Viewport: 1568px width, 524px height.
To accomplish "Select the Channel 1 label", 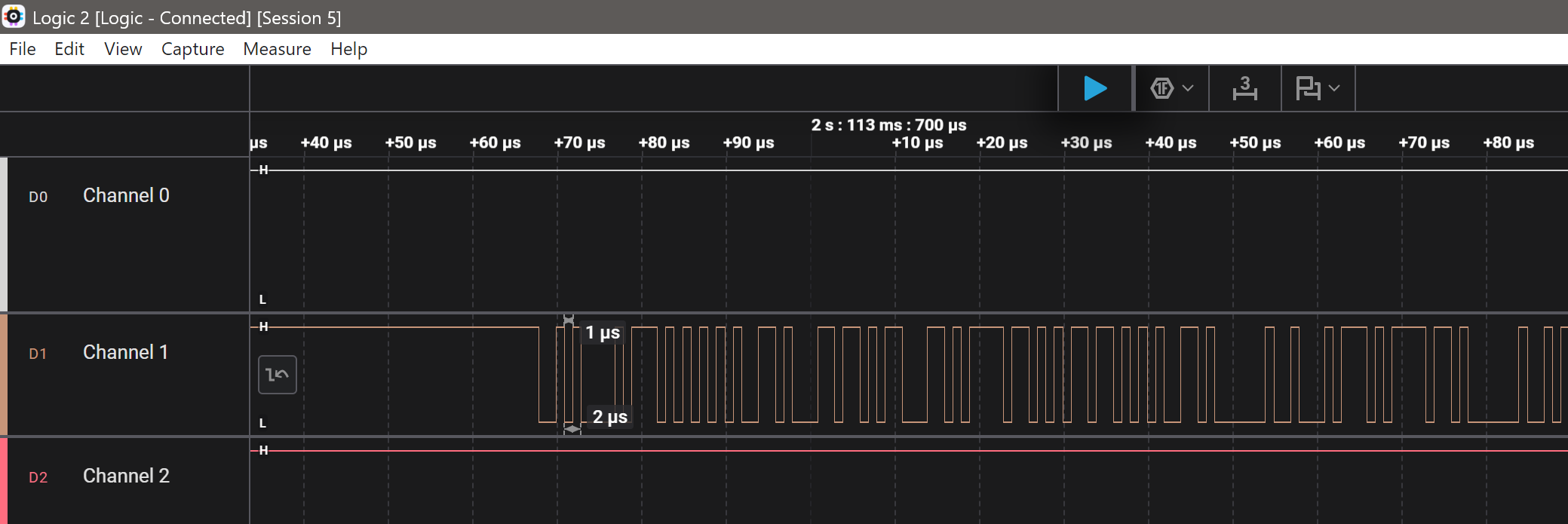I will [x=125, y=353].
